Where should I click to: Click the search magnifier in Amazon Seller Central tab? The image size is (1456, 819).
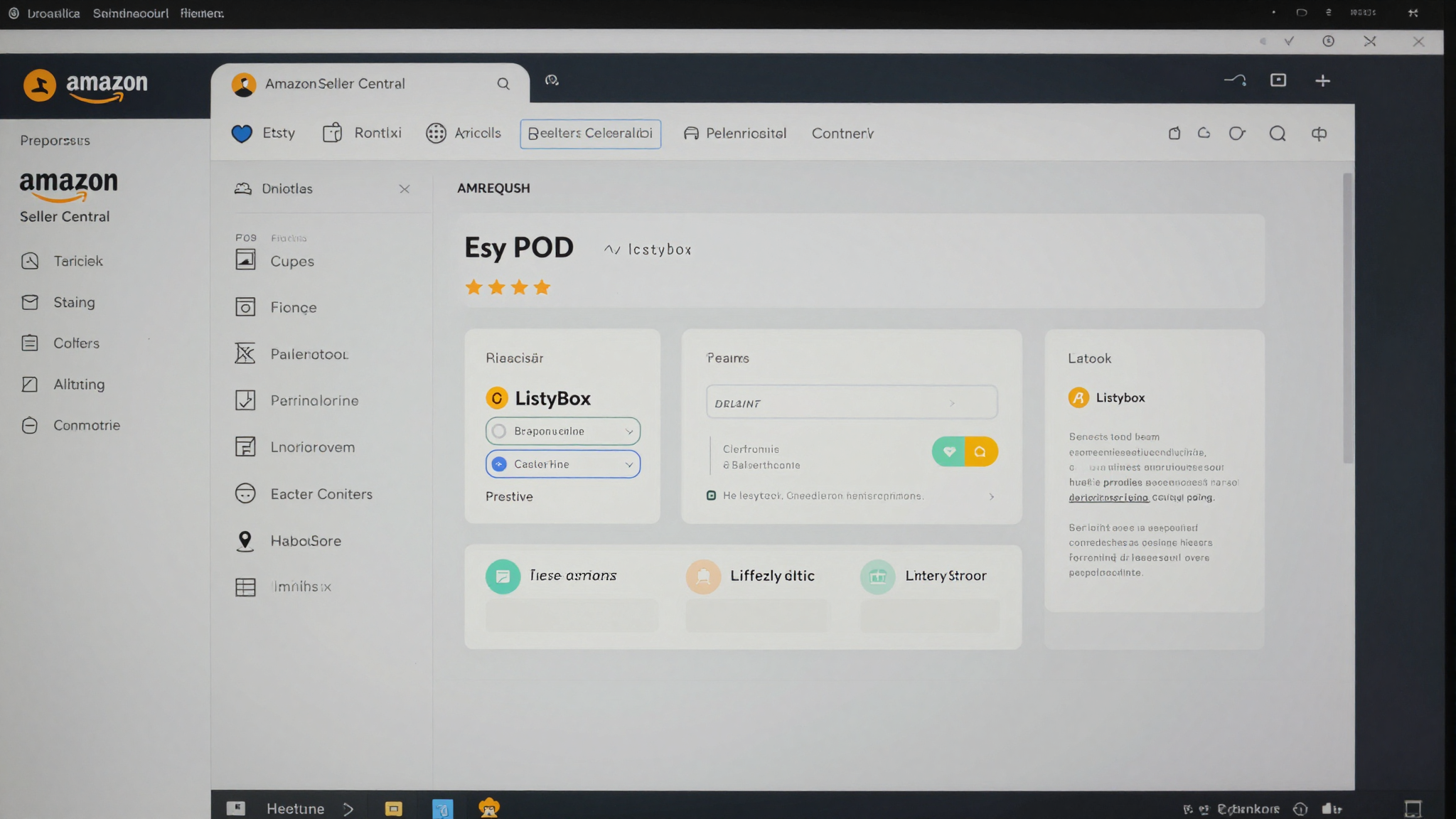[503, 84]
